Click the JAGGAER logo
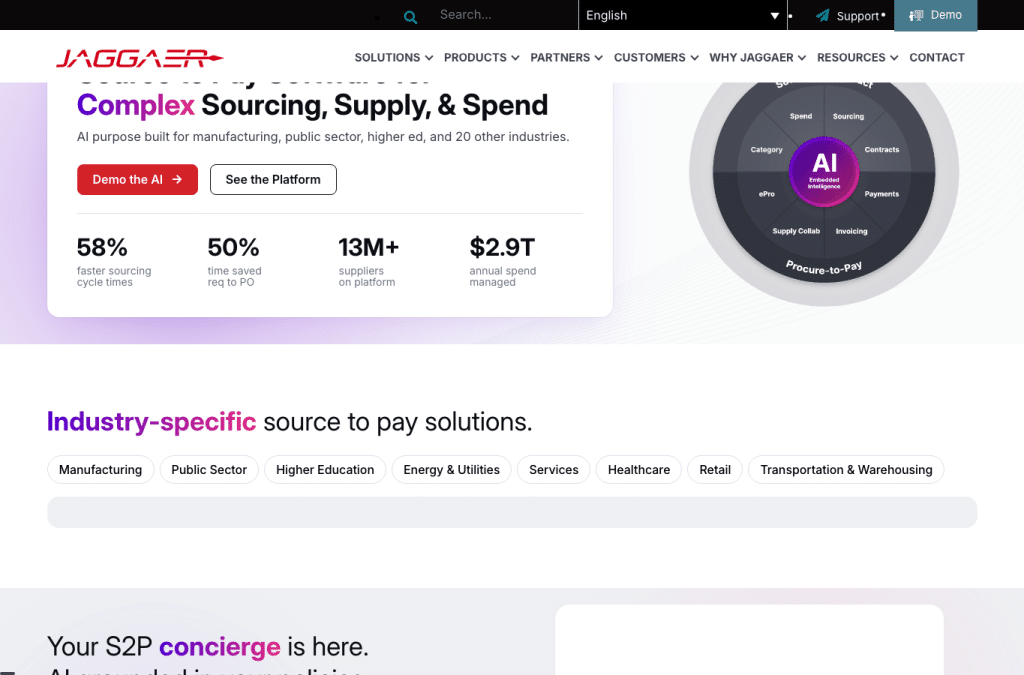Image resolution: width=1024 pixels, height=675 pixels. [140, 58]
